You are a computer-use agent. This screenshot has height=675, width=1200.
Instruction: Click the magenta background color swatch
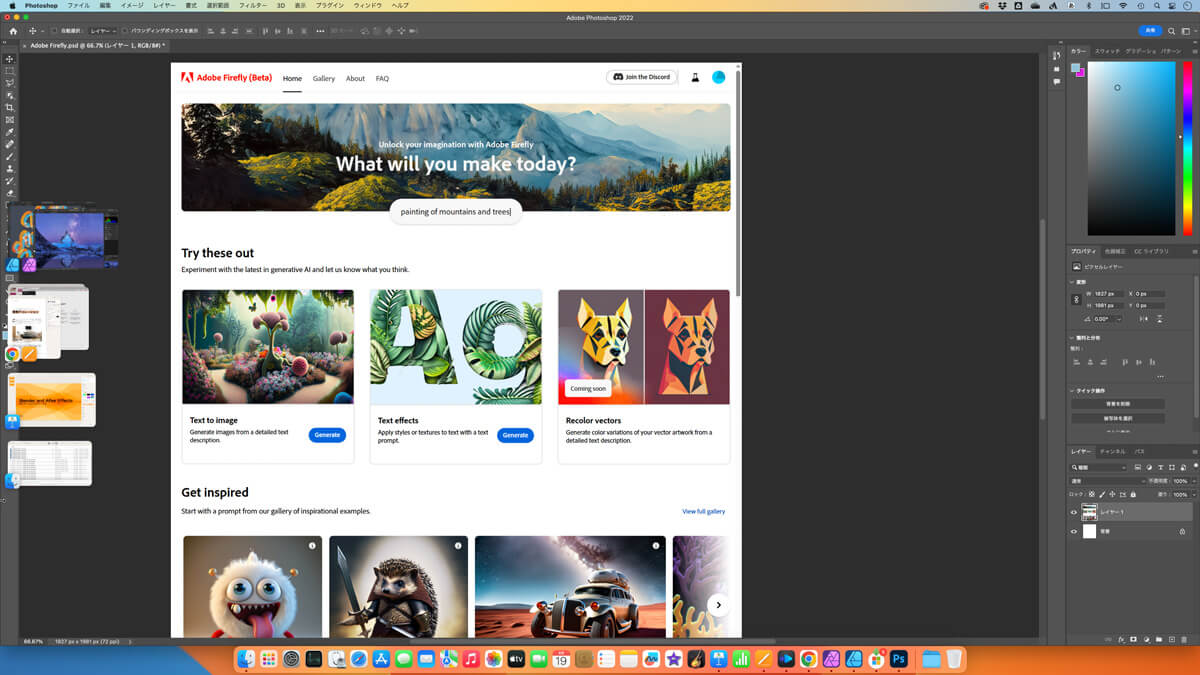pos(1081,73)
